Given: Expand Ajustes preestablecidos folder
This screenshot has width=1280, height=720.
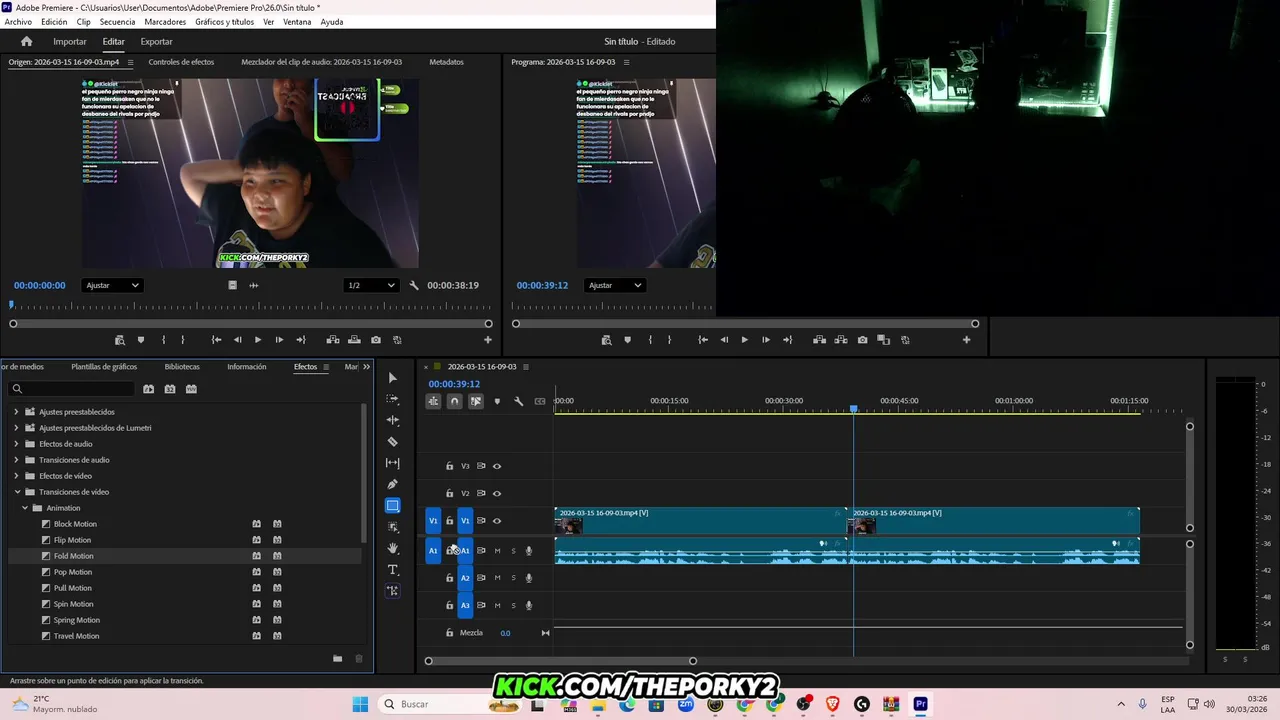Looking at the screenshot, I should (x=16, y=412).
